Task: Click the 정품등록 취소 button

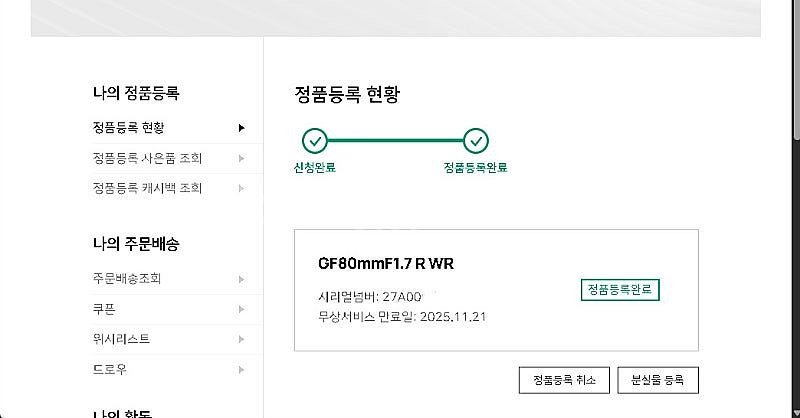Action: point(564,380)
